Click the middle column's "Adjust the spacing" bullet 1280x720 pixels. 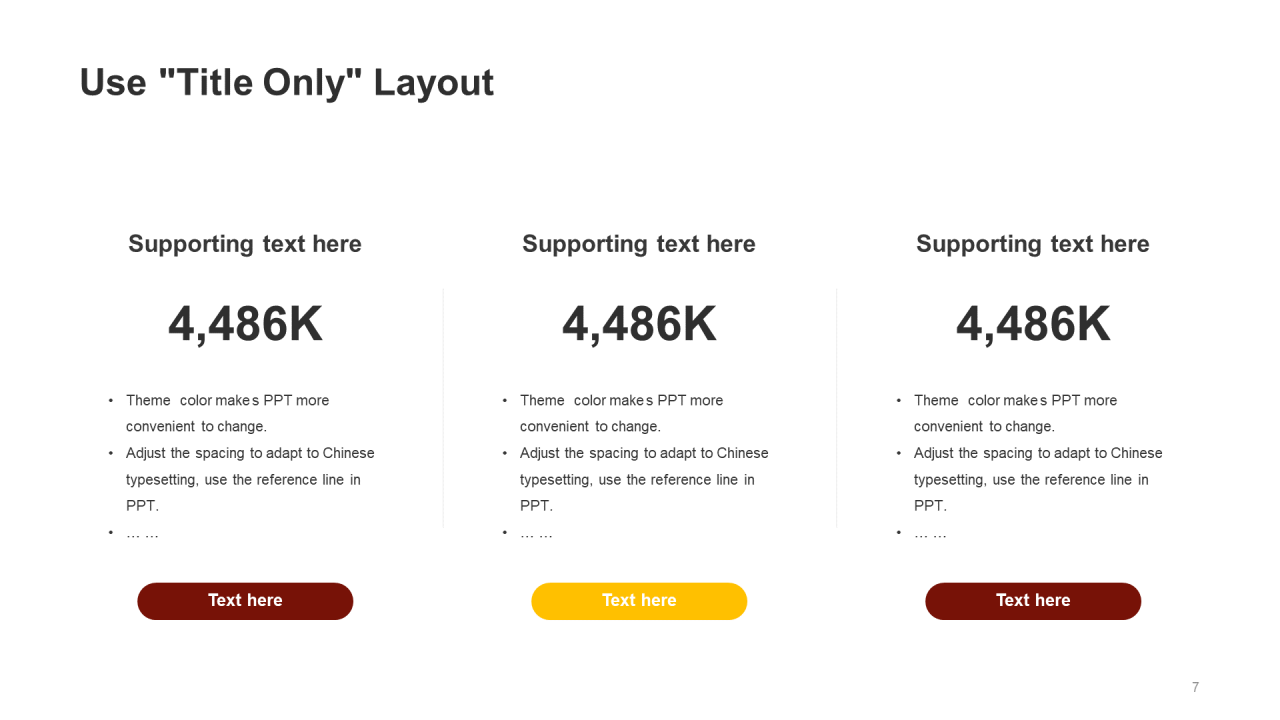coord(644,479)
